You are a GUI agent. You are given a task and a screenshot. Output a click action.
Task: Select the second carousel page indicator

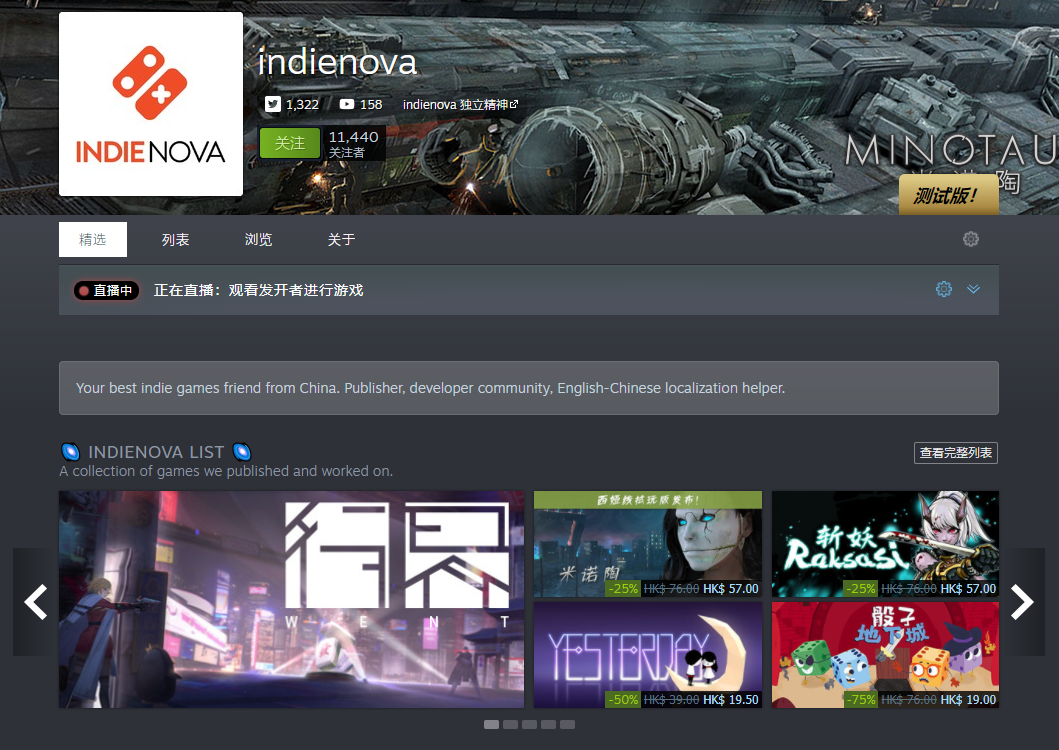click(x=511, y=724)
